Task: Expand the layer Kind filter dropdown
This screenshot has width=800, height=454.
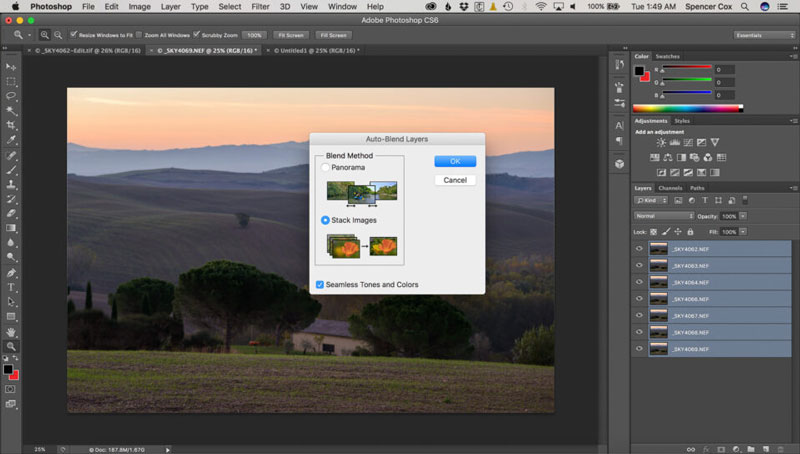Action: click(x=653, y=201)
